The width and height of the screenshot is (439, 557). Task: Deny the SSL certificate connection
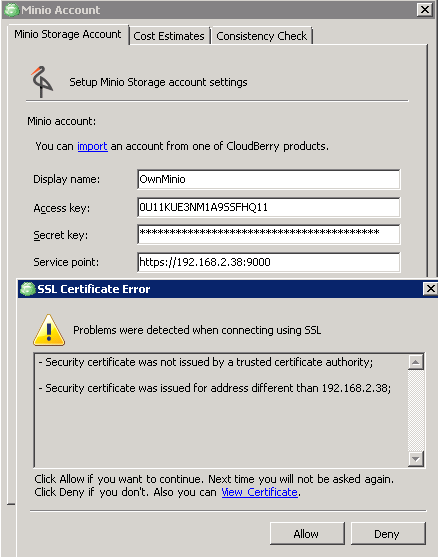point(388,534)
